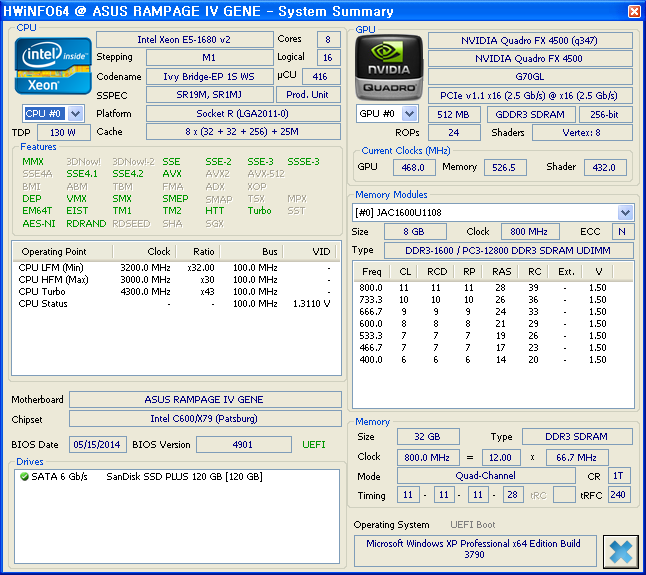
Task: Click the BIOS Date value 05/15/2014
Action: [x=97, y=445]
